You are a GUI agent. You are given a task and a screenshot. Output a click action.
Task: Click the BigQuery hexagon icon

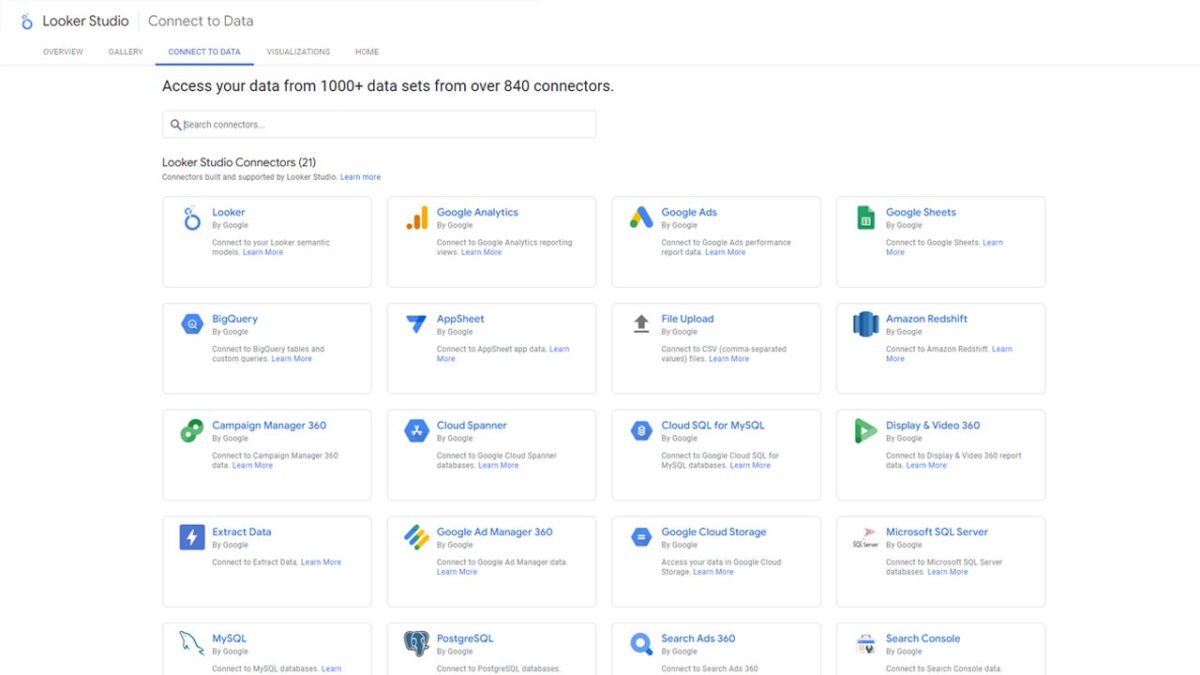[x=192, y=324]
